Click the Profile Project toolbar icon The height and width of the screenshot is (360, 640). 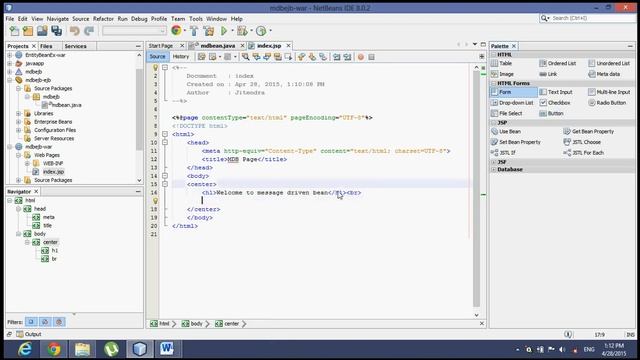261,31
